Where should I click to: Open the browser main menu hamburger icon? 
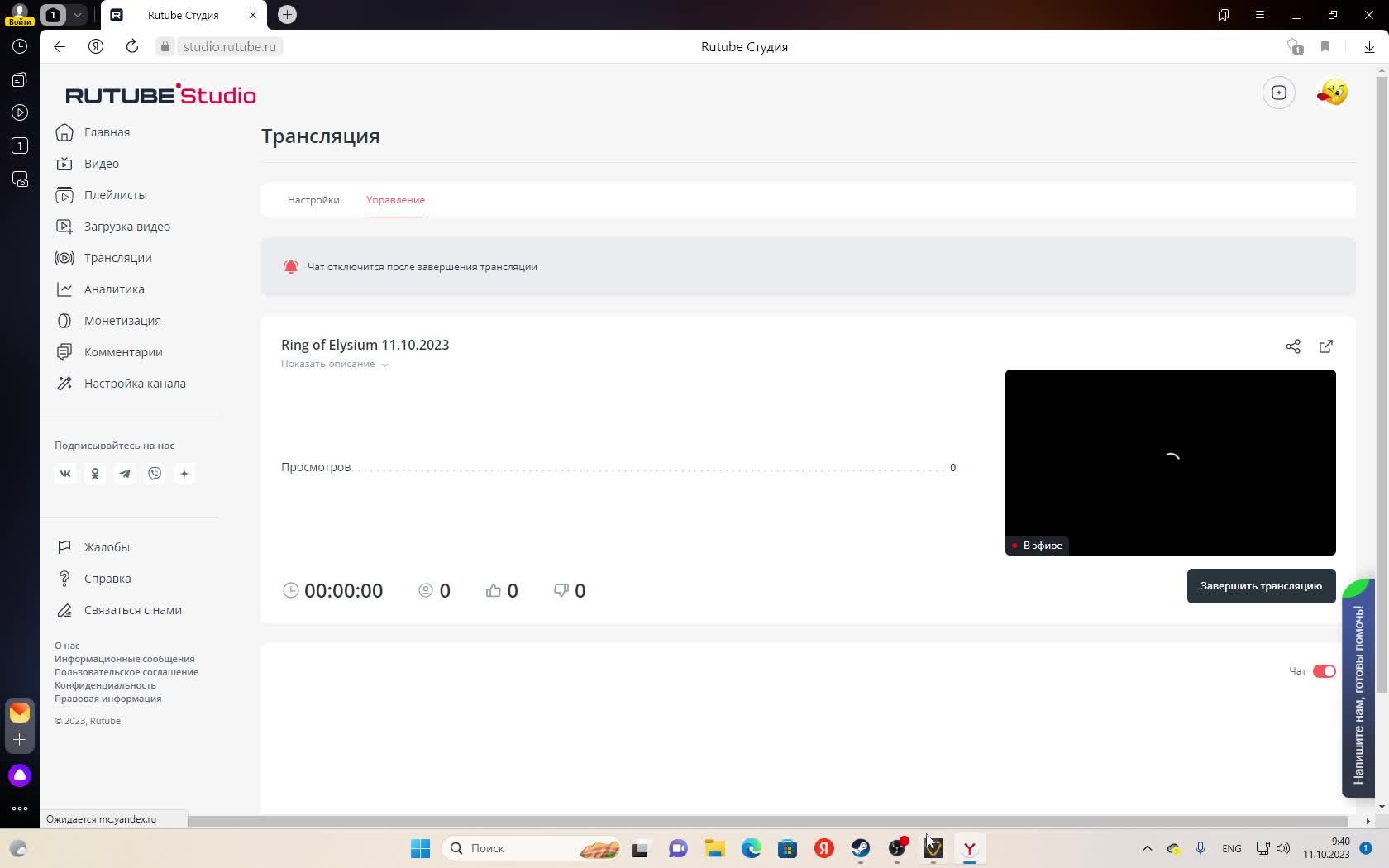click(x=1259, y=15)
